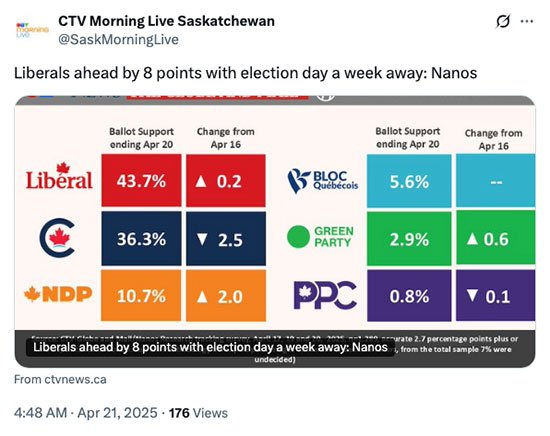Click the orange 10.7% NDP box

point(141,295)
